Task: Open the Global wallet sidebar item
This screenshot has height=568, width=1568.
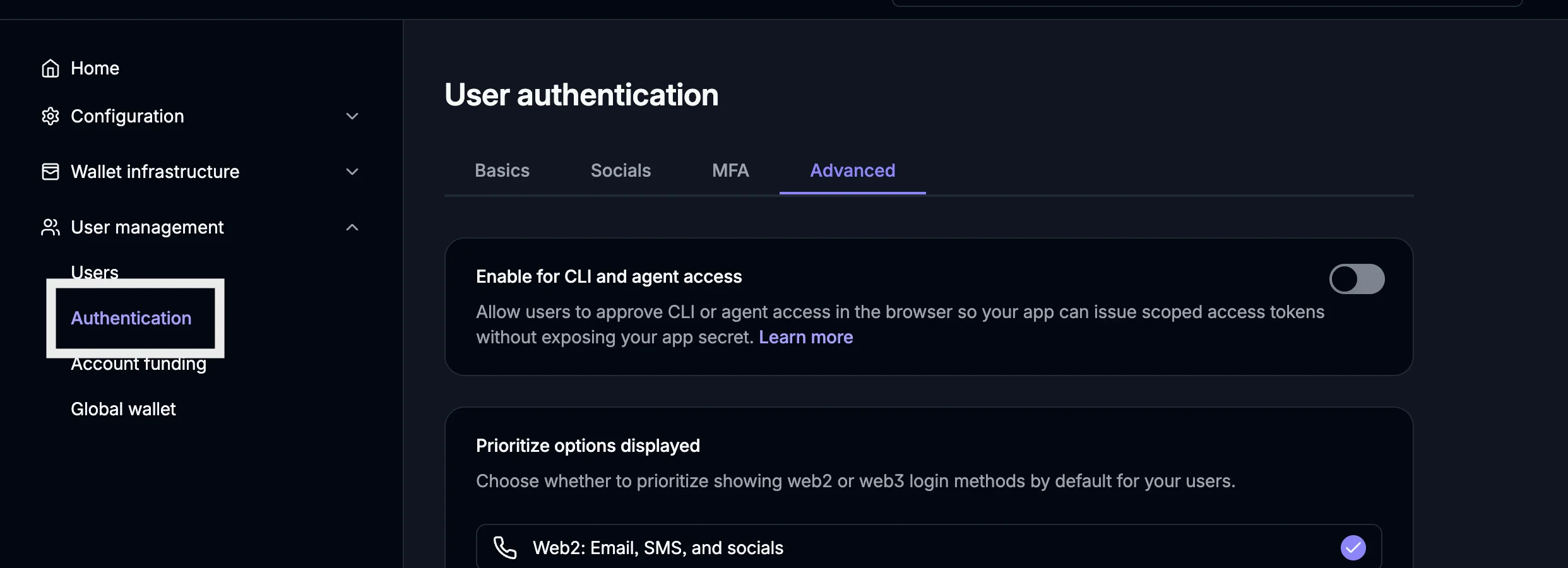Action: (123, 409)
